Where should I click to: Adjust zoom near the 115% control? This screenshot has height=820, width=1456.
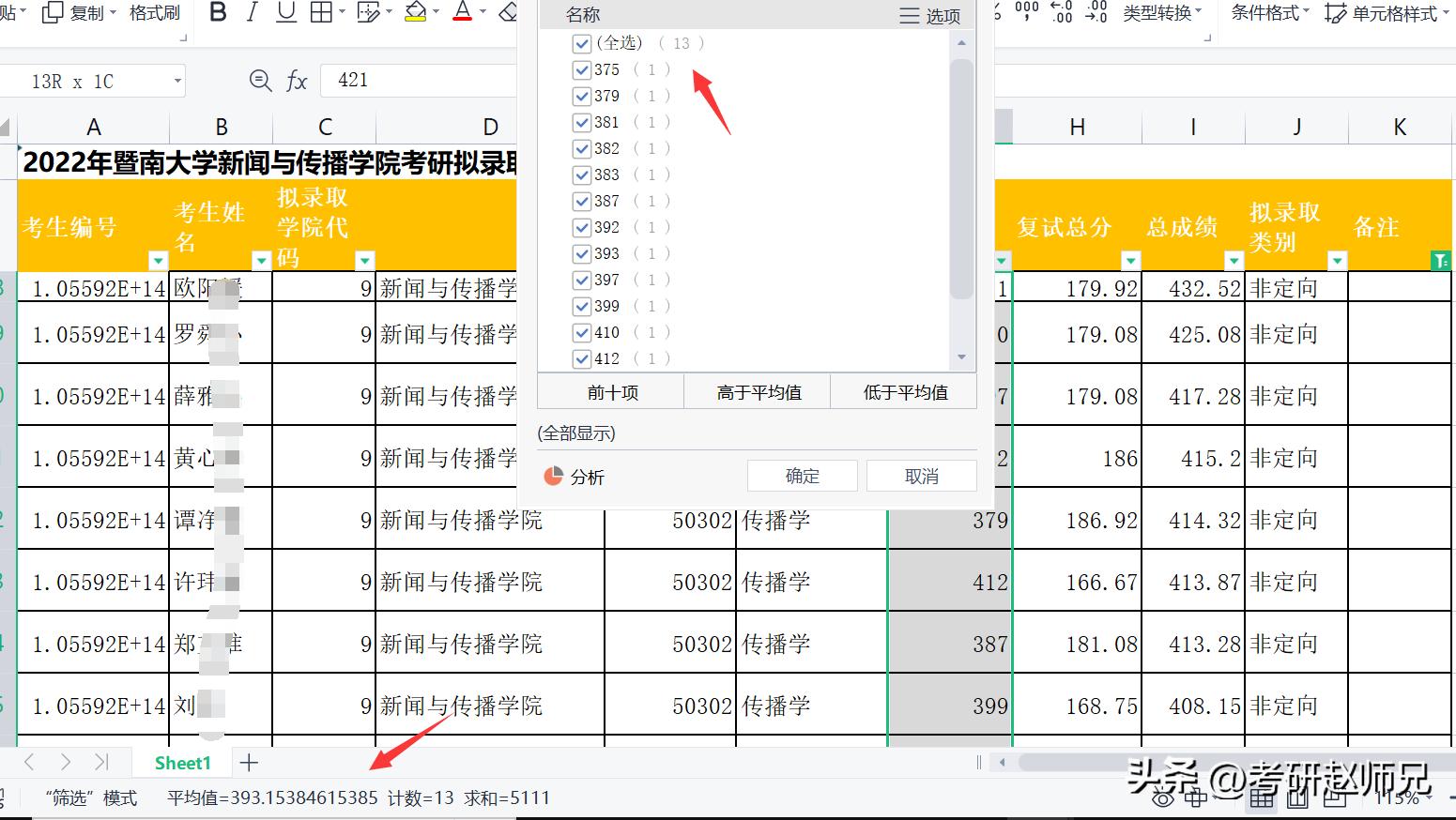coord(1401,797)
